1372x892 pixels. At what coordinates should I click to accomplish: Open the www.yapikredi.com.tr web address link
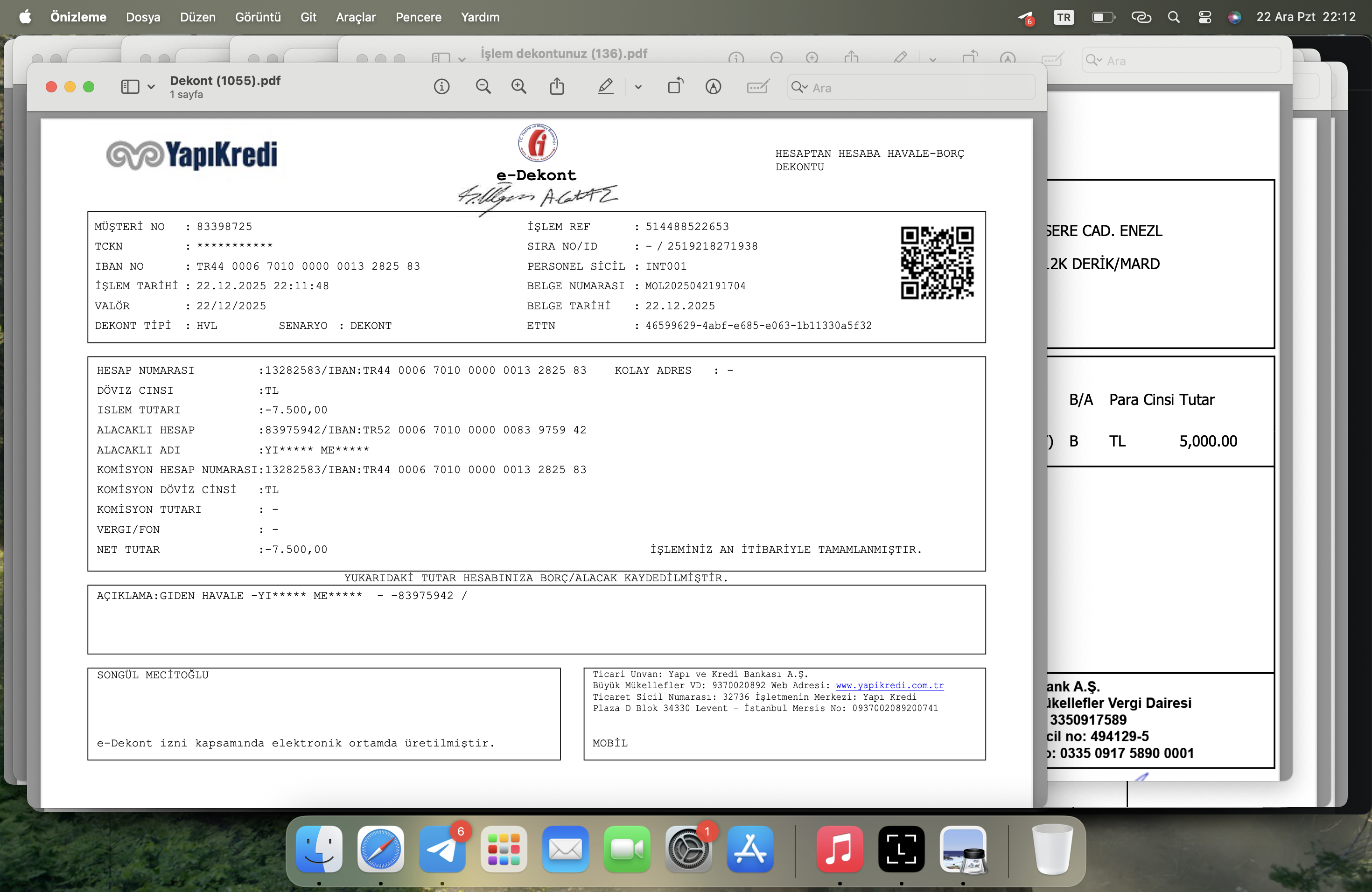[889, 685]
